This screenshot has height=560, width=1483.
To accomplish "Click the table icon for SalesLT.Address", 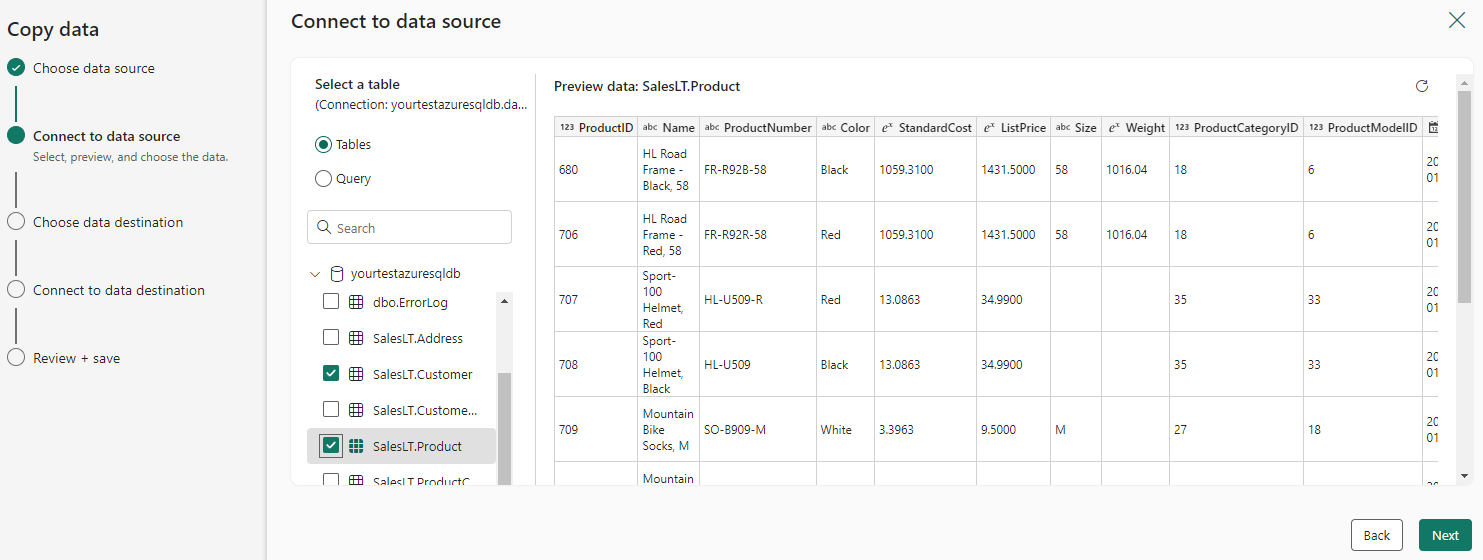I will [x=356, y=338].
